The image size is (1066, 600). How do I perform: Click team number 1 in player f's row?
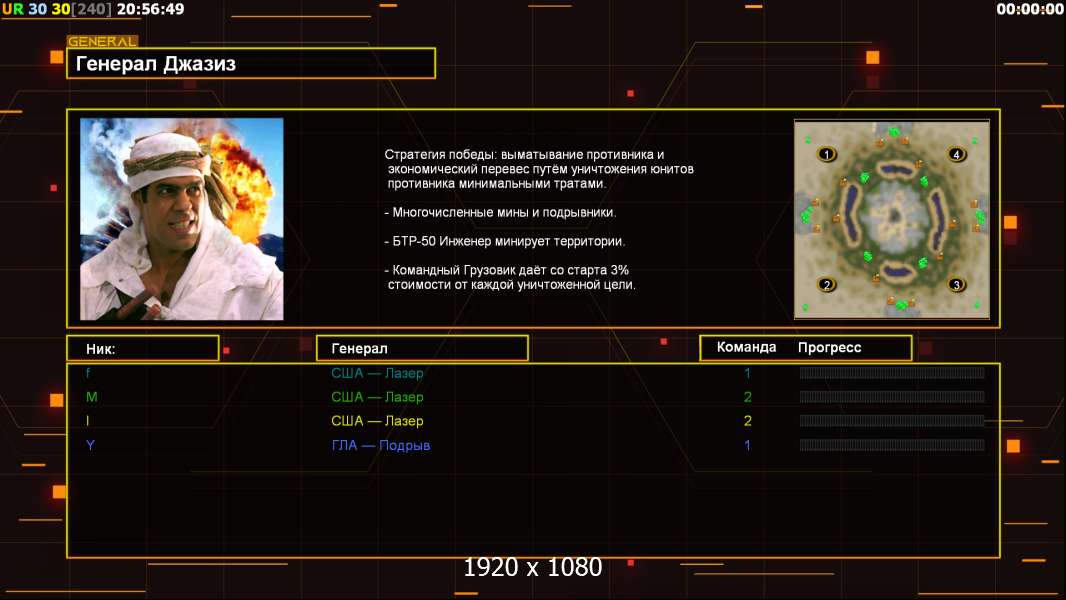tap(747, 373)
